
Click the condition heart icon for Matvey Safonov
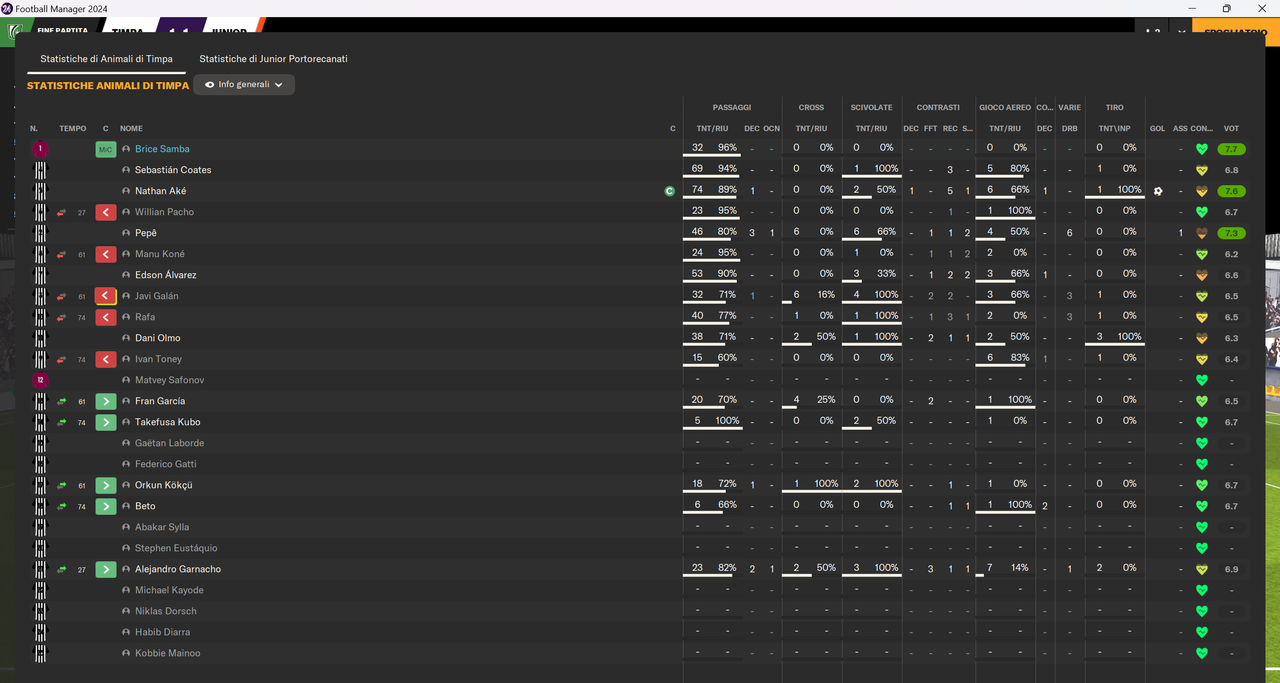pos(1202,380)
